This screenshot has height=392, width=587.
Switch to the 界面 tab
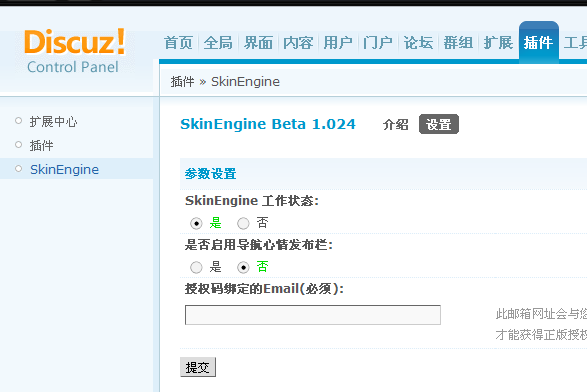(x=258, y=43)
